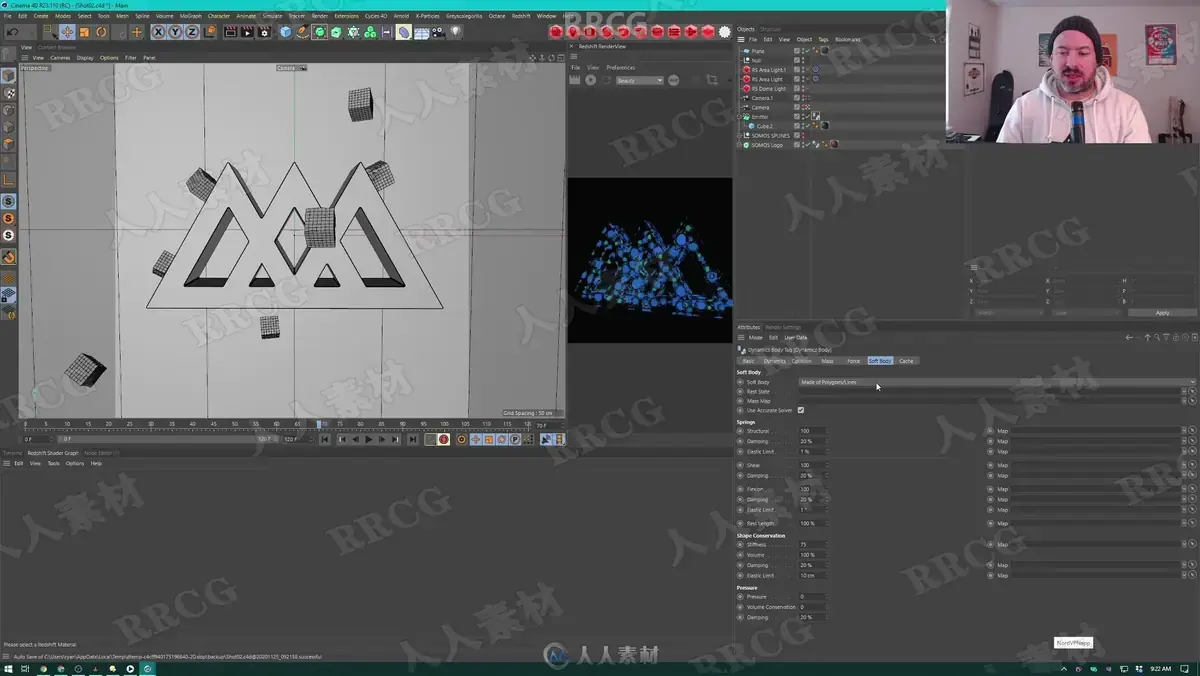Open the Soft Body type dropdown
Image resolution: width=1200 pixels, height=676 pixels.
tap(996, 382)
